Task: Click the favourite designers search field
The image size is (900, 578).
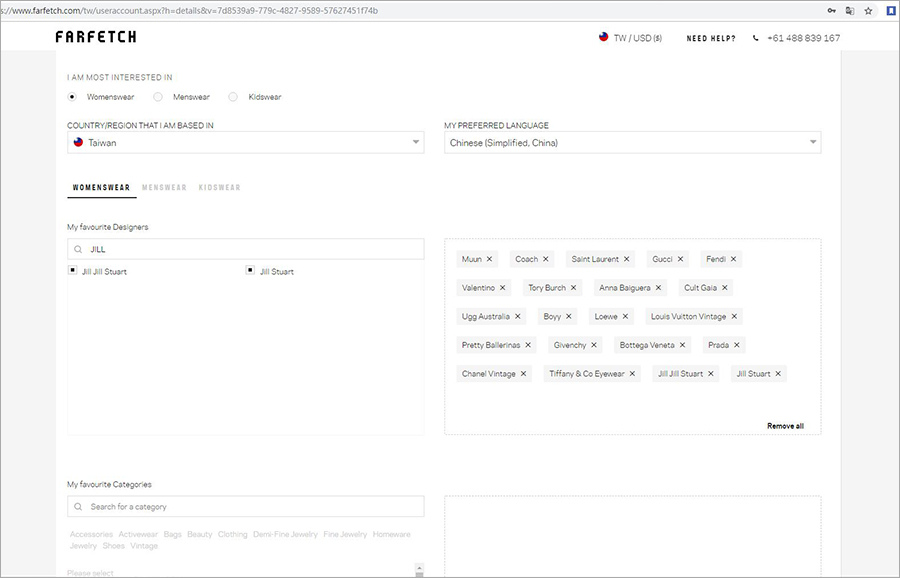Action: (246, 249)
